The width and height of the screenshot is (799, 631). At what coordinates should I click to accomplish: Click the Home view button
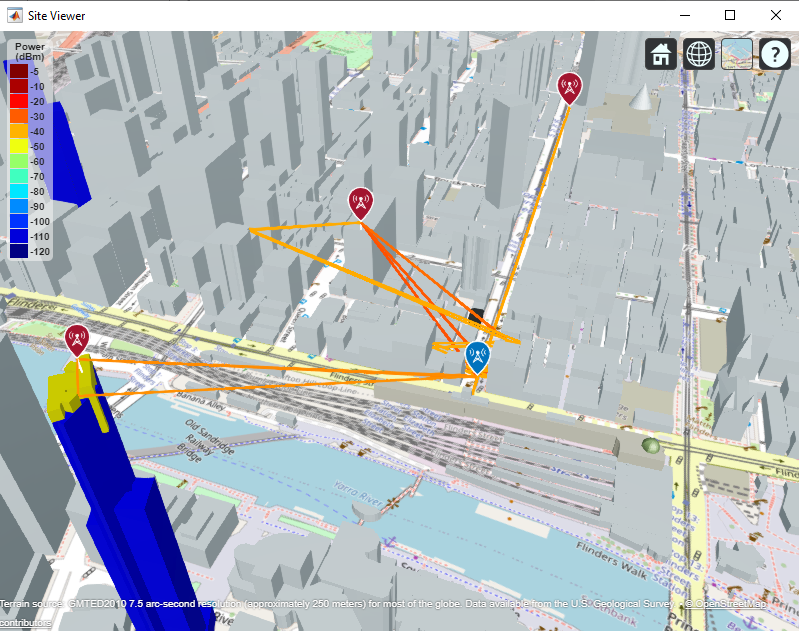[661, 54]
